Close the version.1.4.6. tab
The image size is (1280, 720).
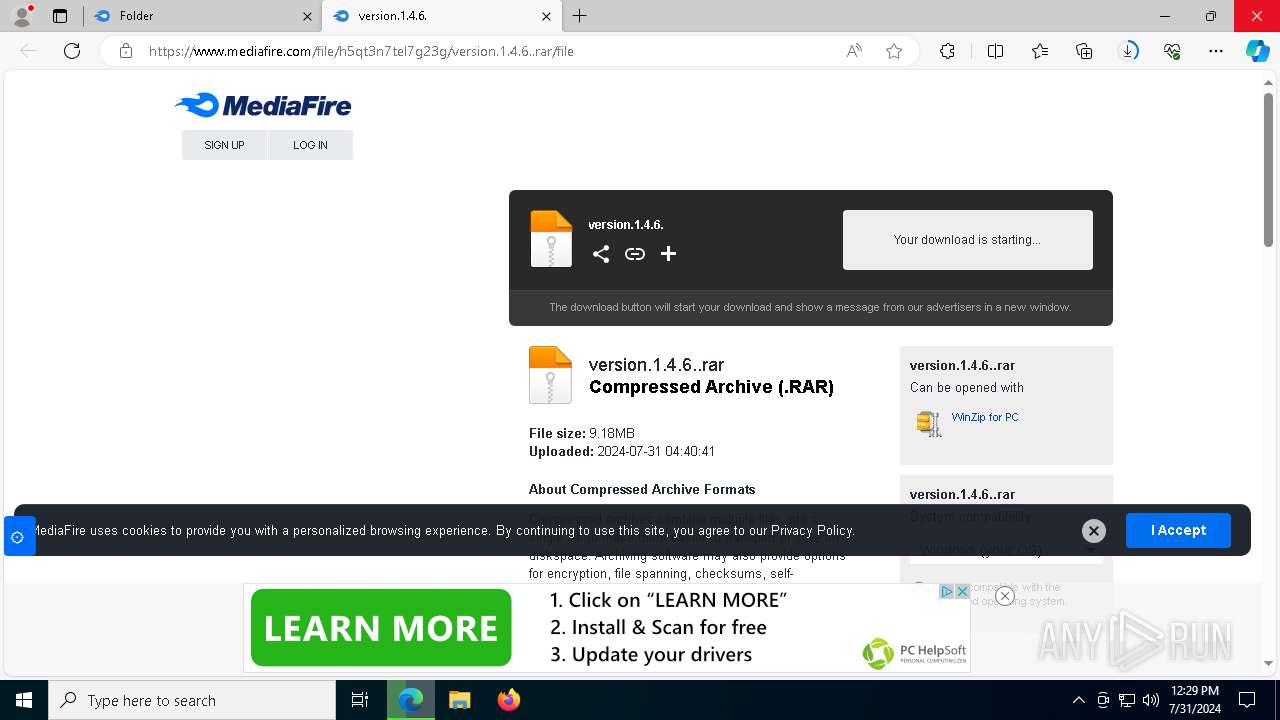tap(546, 16)
